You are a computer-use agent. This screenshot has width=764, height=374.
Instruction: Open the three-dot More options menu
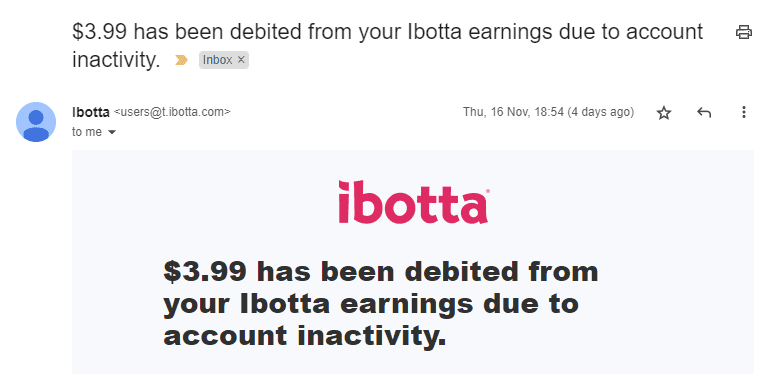(x=744, y=112)
